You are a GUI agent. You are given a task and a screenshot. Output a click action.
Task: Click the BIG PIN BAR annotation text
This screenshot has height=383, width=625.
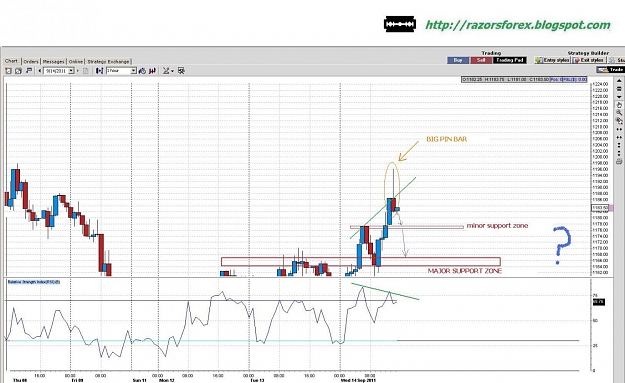(x=446, y=139)
